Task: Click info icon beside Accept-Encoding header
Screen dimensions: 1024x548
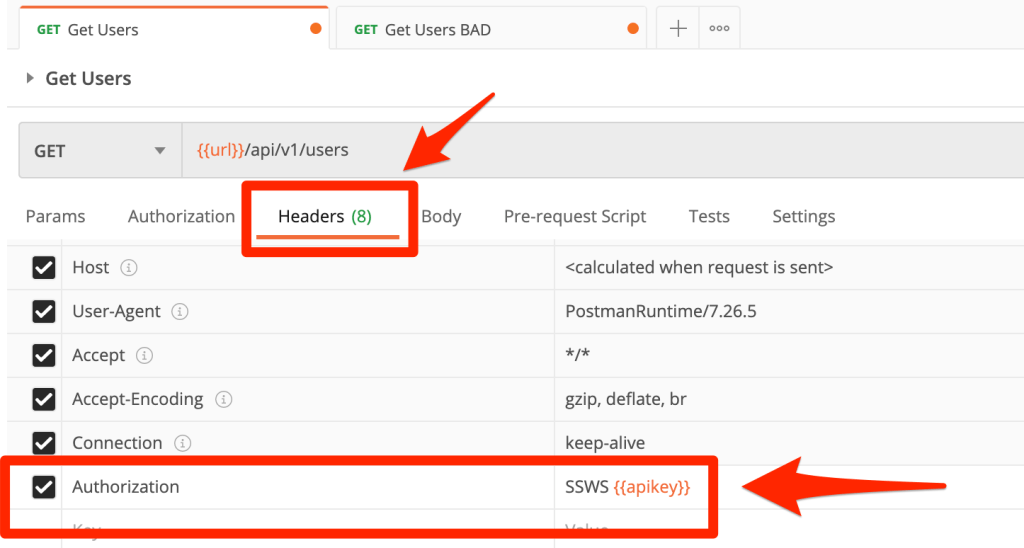Action: (223, 400)
